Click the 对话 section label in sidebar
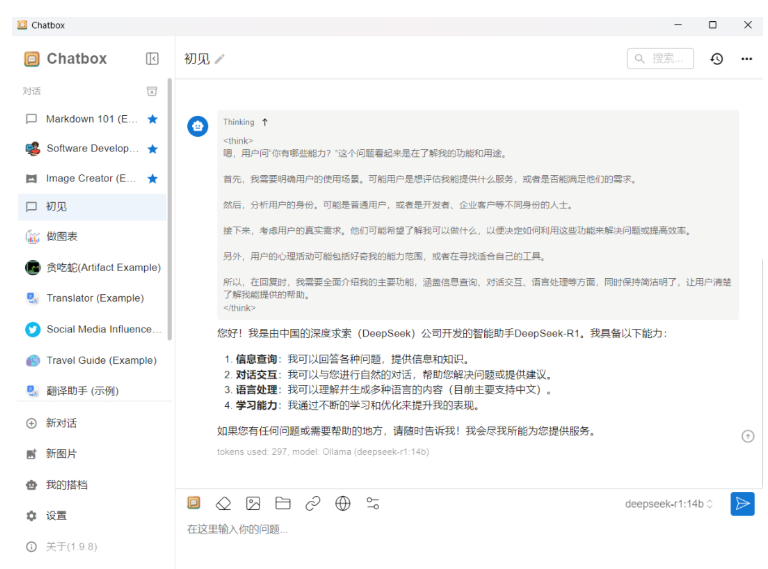 click(x=32, y=92)
